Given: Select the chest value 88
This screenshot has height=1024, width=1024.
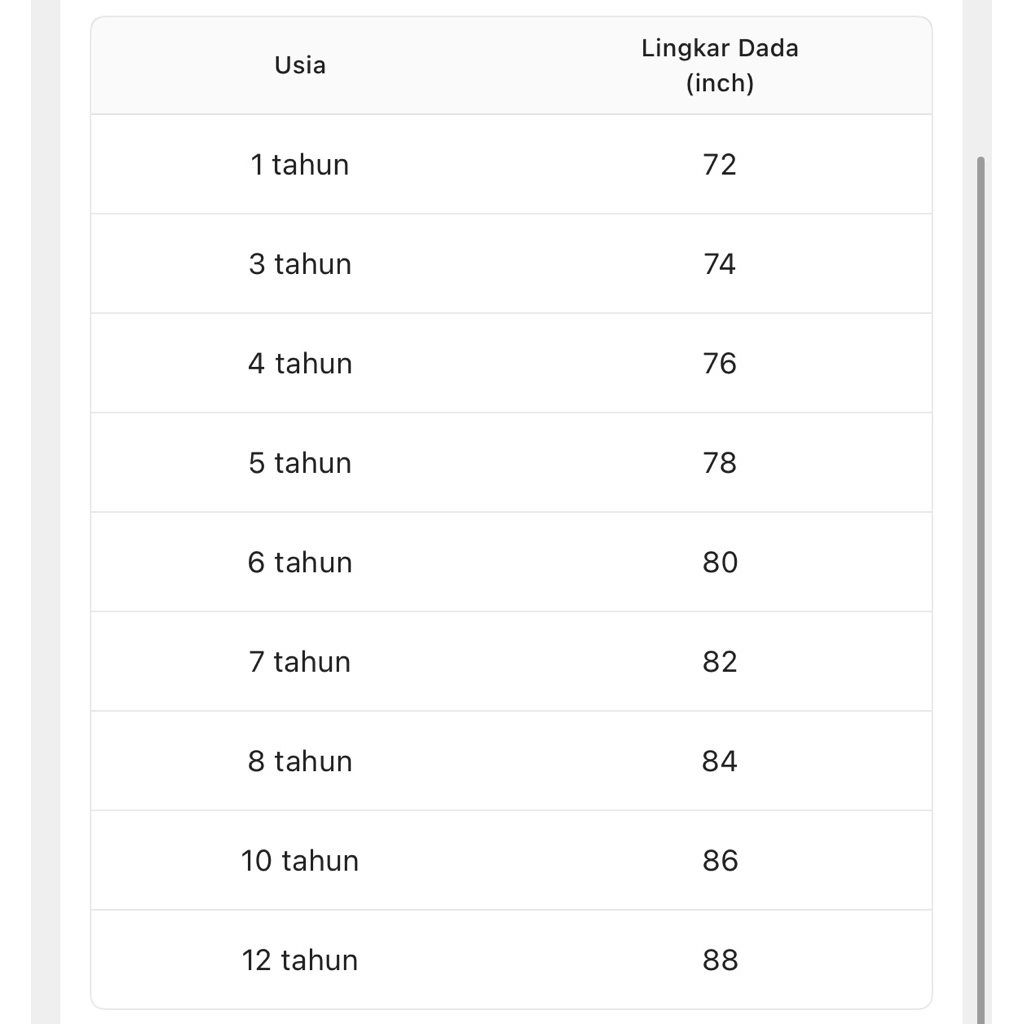Looking at the screenshot, I should coord(720,960).
